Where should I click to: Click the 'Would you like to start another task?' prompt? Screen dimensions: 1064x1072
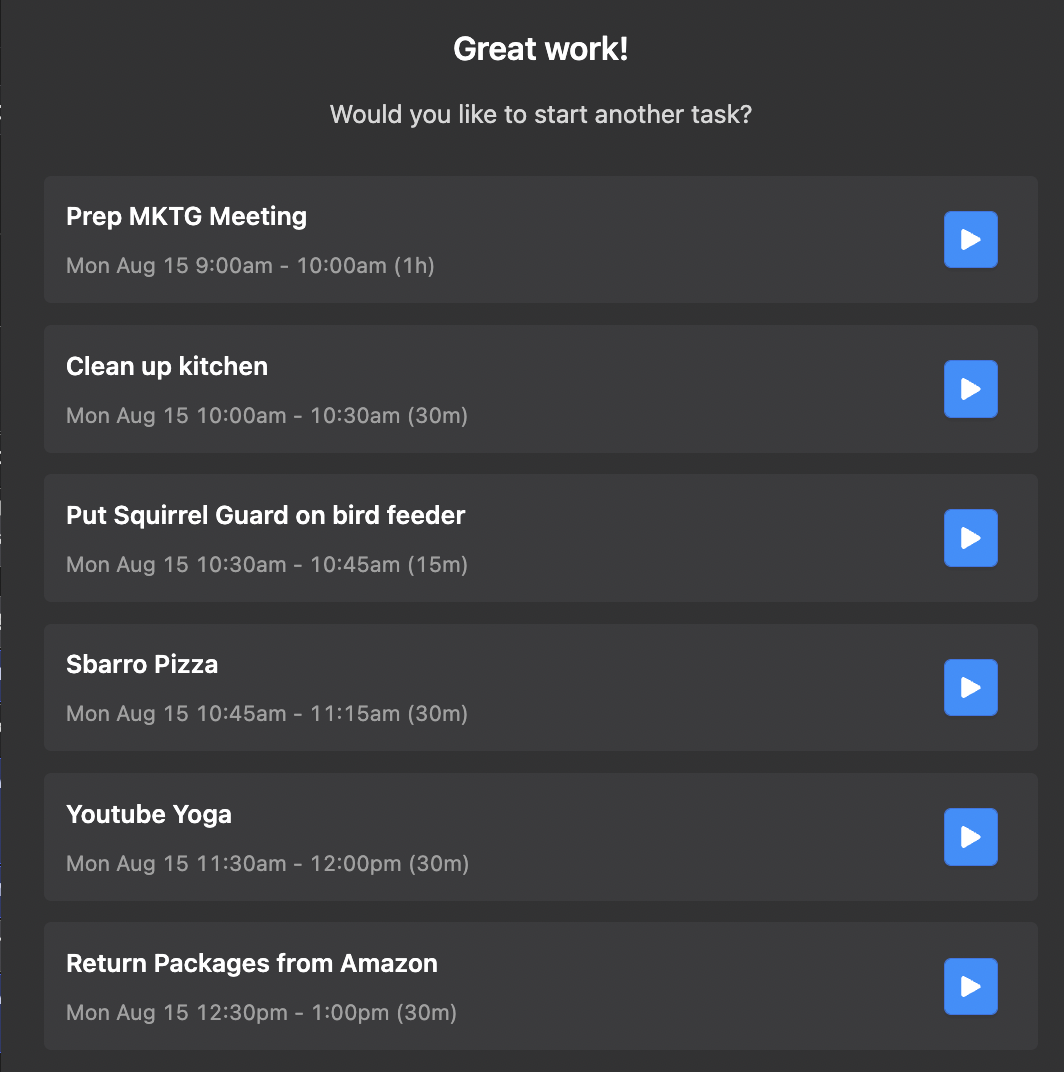click(541, 114)
